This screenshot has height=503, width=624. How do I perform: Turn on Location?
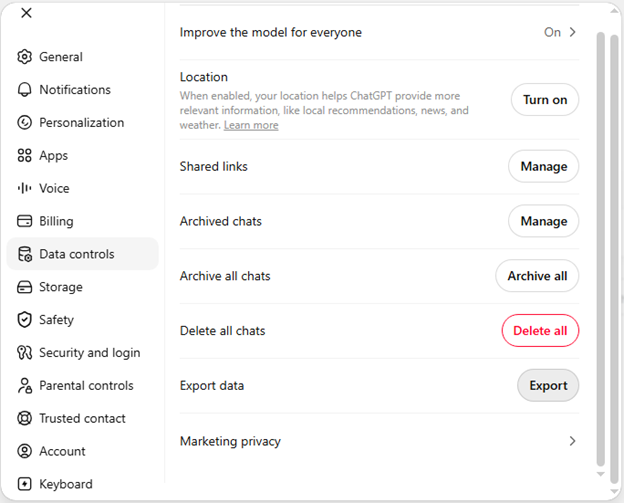[545, 99]
